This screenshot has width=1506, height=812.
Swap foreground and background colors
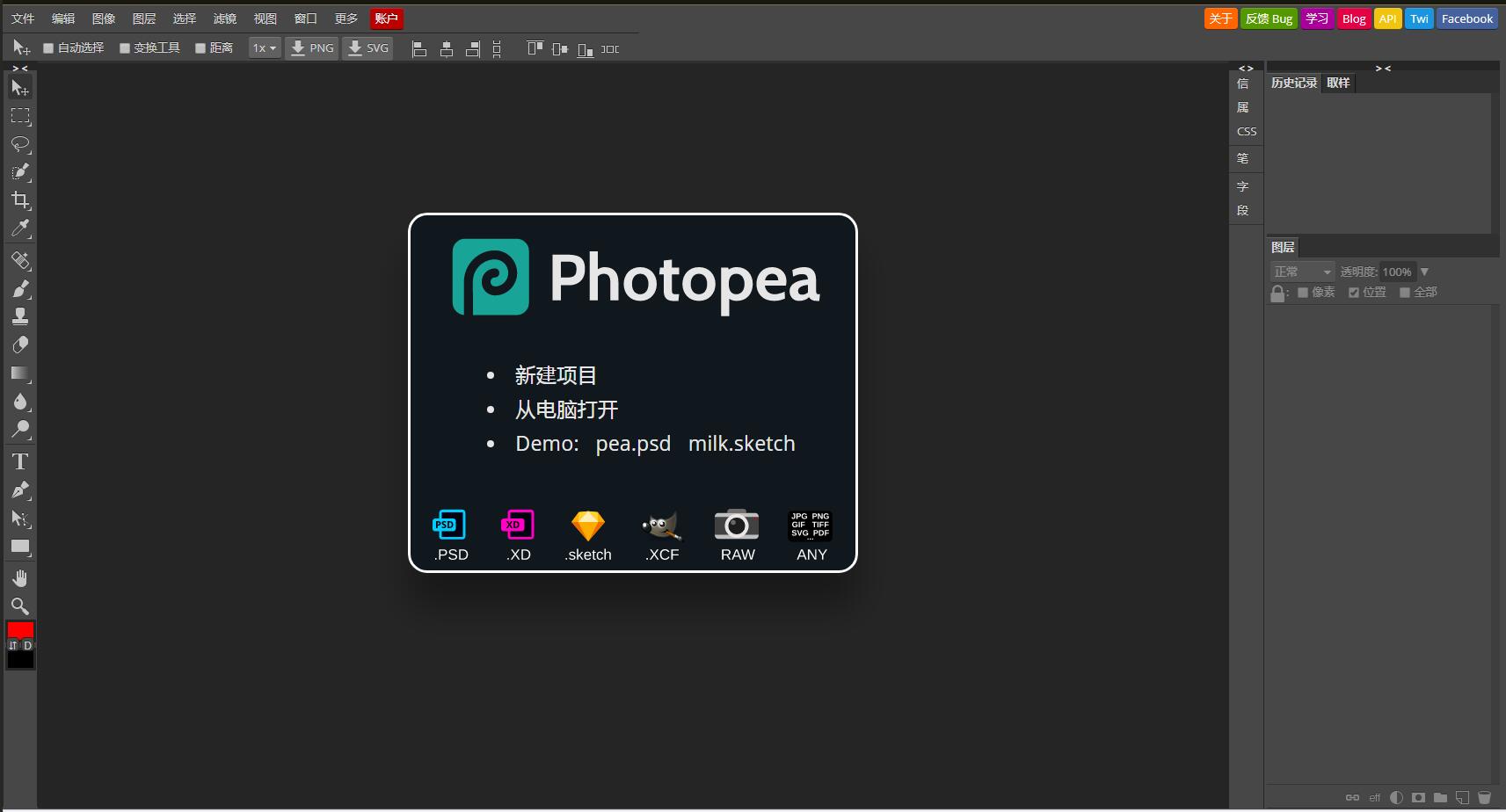click(x=13, y=645)
